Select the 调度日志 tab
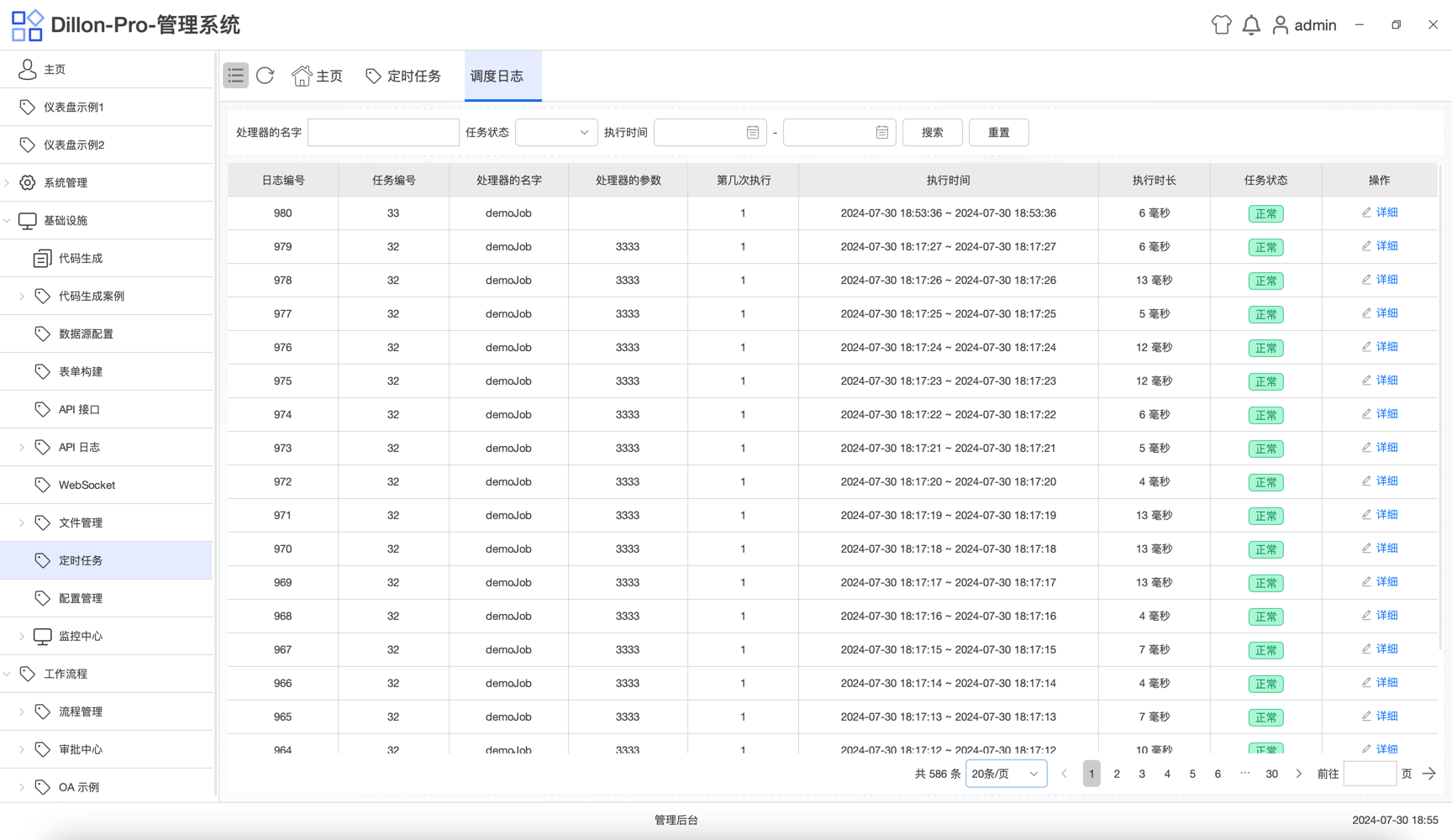Viewport: 1452px width, 840px height. tap(502, 76)
